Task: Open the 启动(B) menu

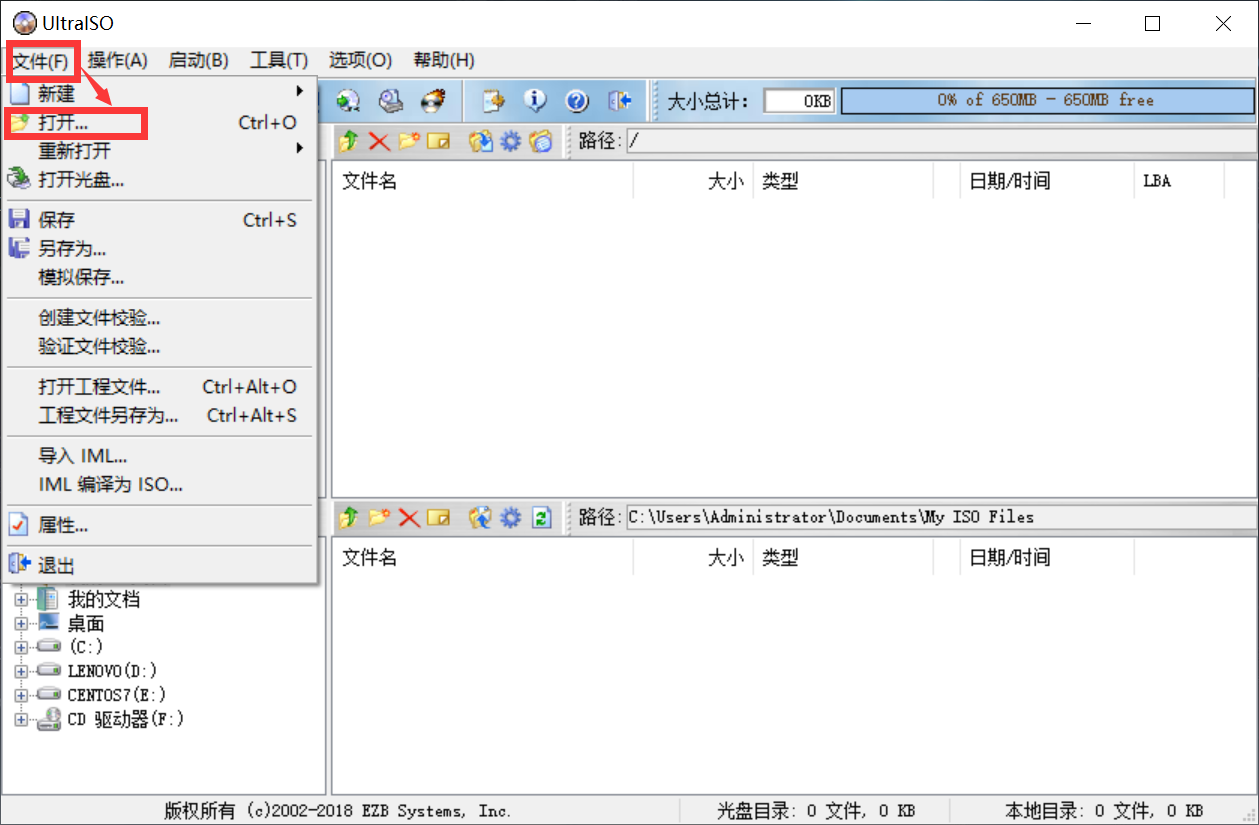Action: point(199,61)
